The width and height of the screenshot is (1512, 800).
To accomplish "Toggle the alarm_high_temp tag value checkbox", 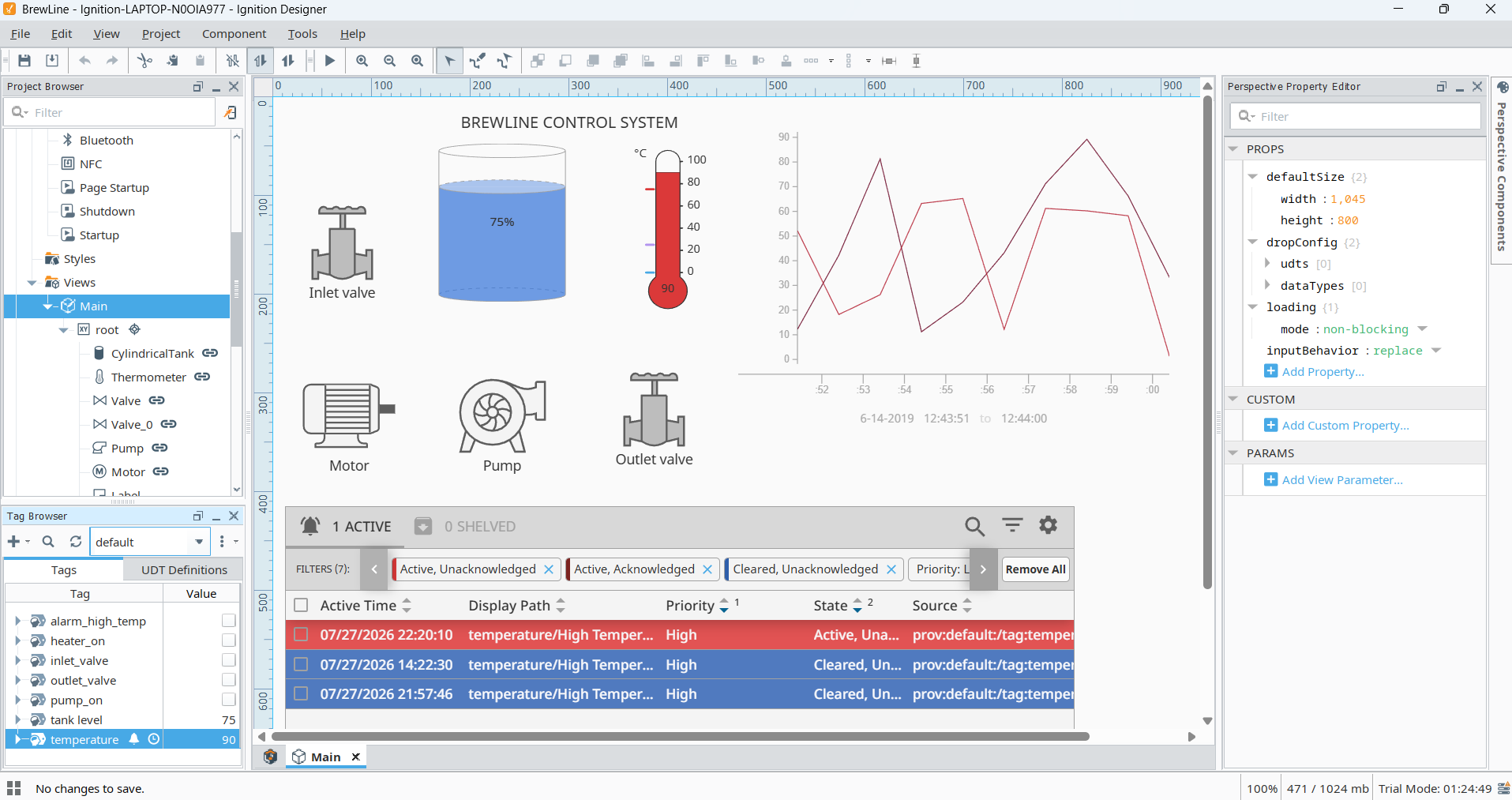I will click(229, 621).
